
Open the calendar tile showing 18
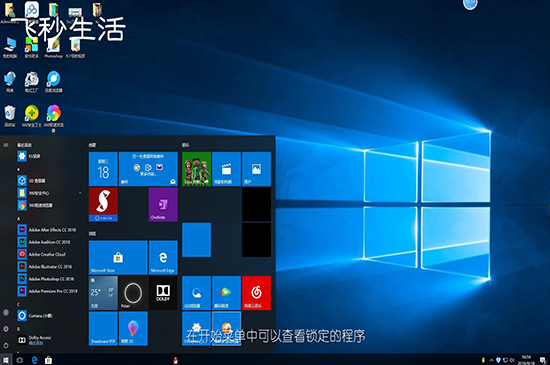click(x=103, y=169)
